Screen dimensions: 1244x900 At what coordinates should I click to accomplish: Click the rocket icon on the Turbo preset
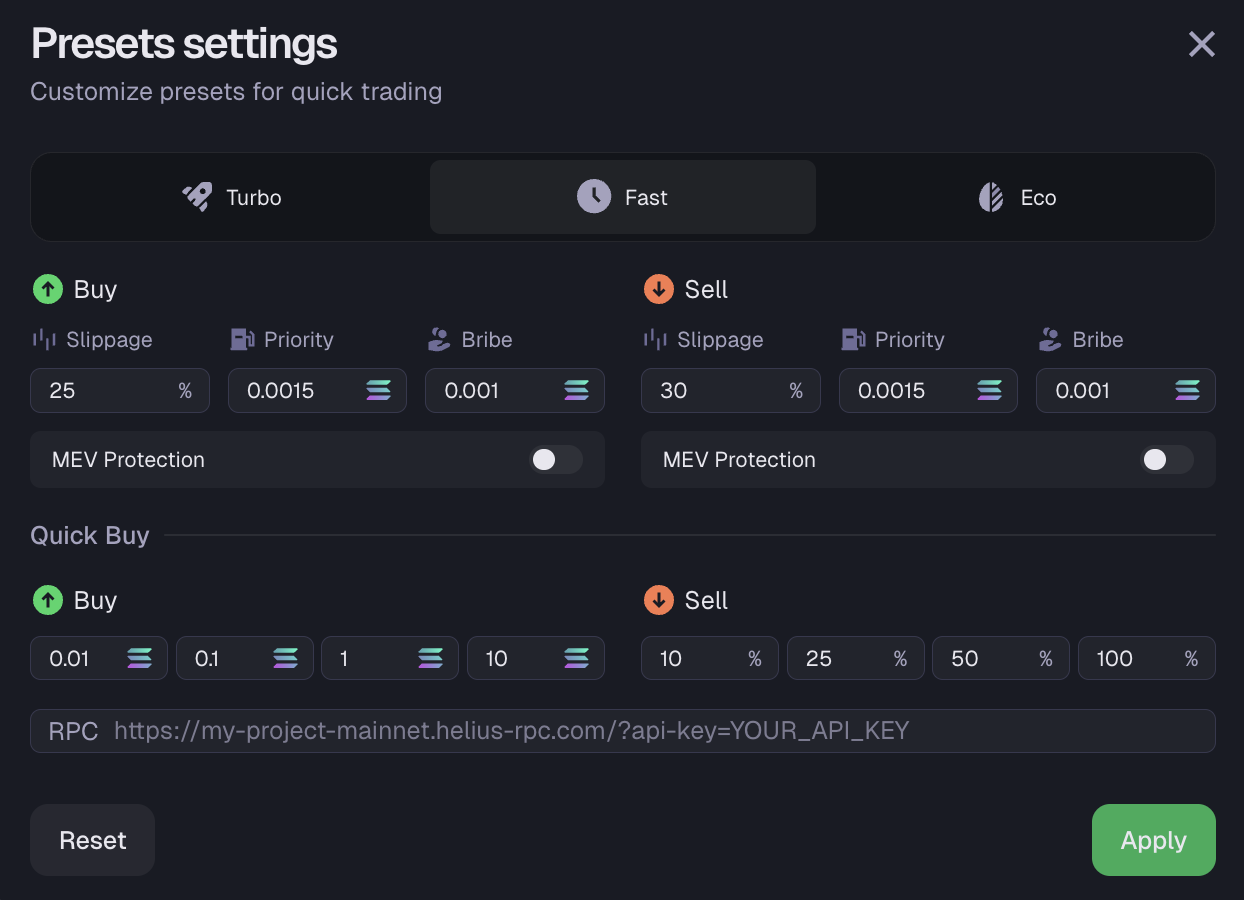click(x=197, y=197)
